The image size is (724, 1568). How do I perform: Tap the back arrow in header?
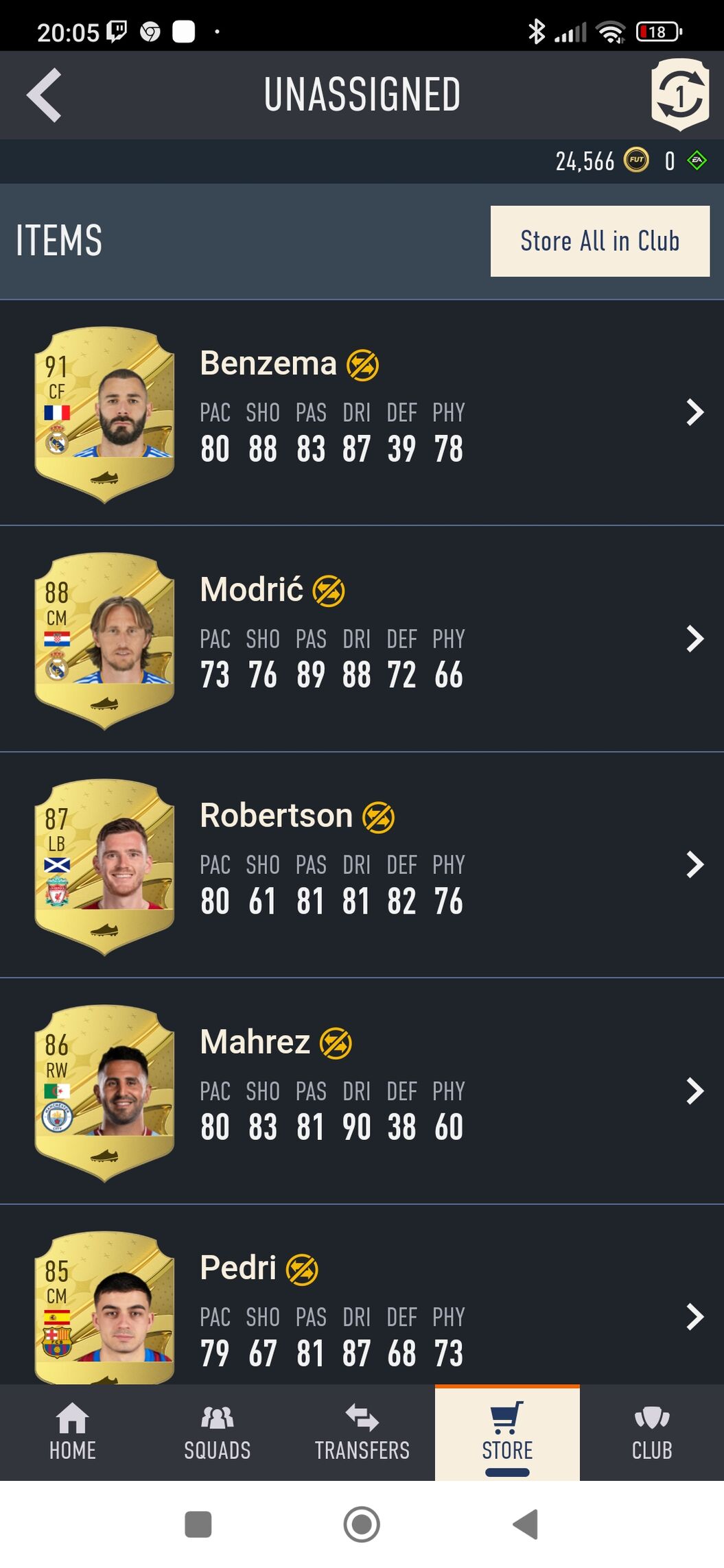click(45, 95)
